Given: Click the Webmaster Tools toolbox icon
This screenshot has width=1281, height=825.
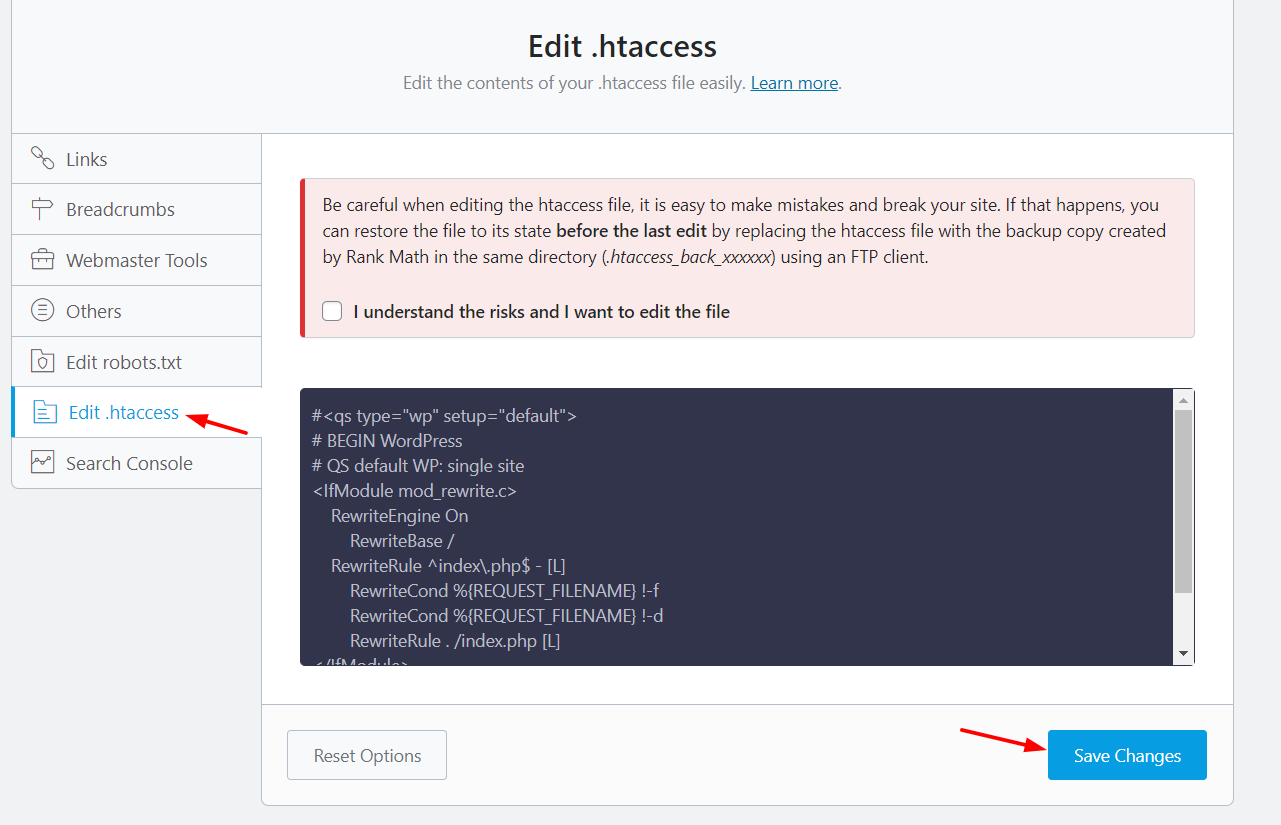Looking at the screenshot, I should click(42, 260).
